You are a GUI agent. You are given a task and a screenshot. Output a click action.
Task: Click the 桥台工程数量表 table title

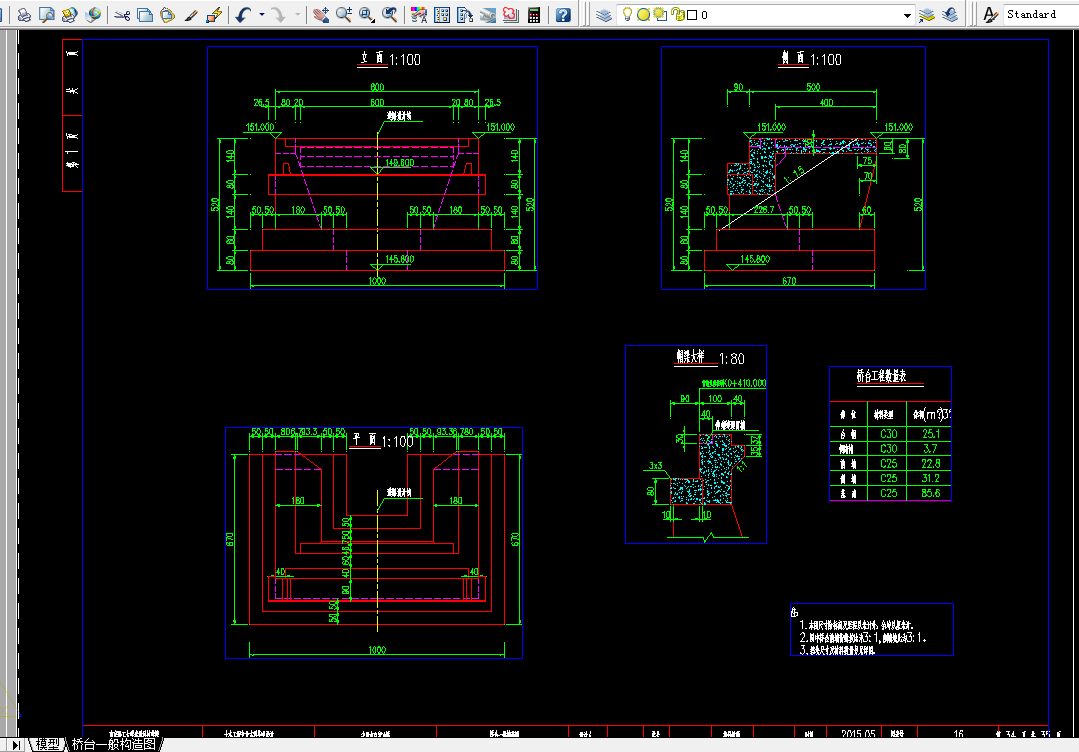[x=882, y=376]
